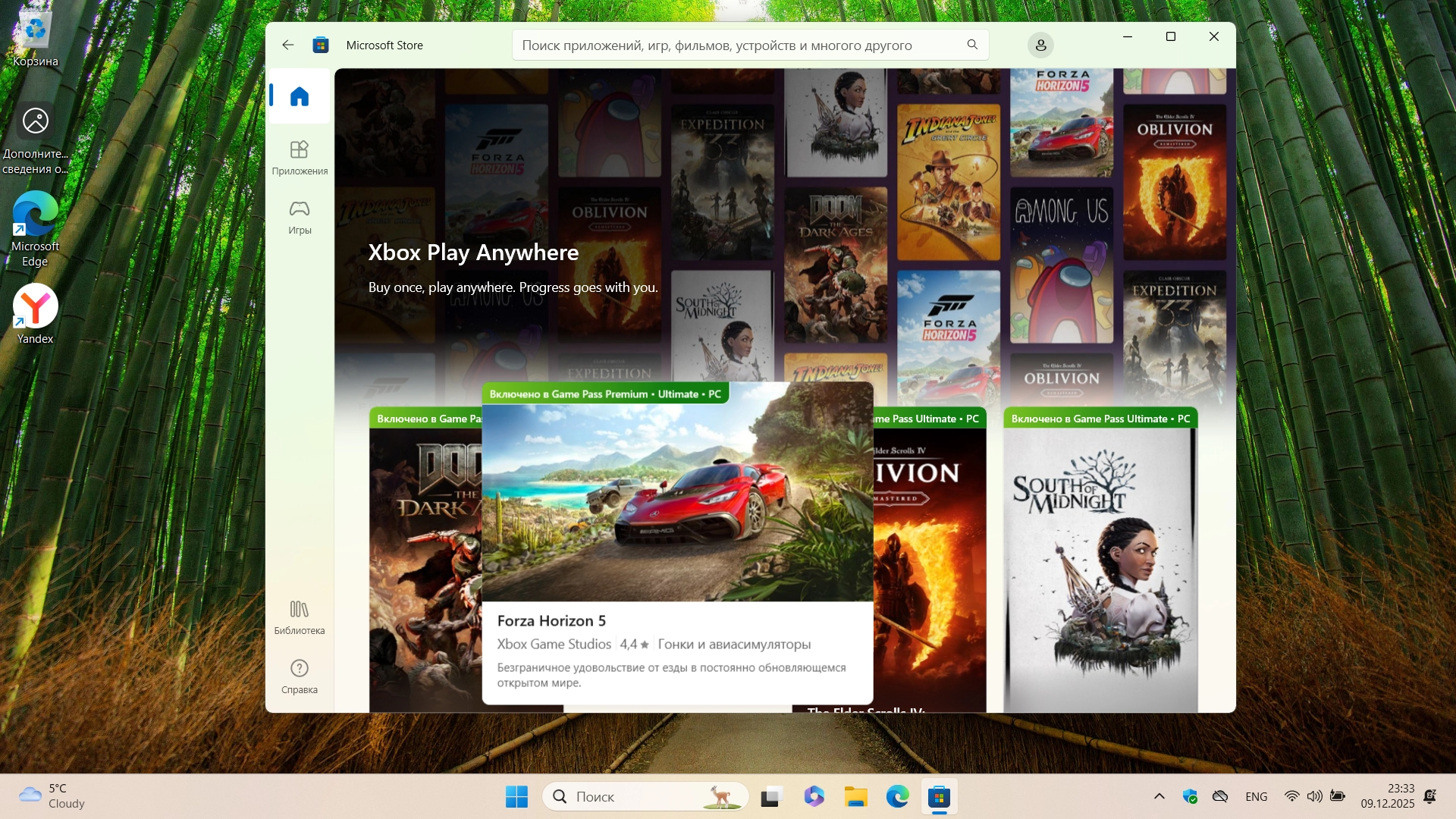Switch the ENG language indicator

(x=1256, y=796)
